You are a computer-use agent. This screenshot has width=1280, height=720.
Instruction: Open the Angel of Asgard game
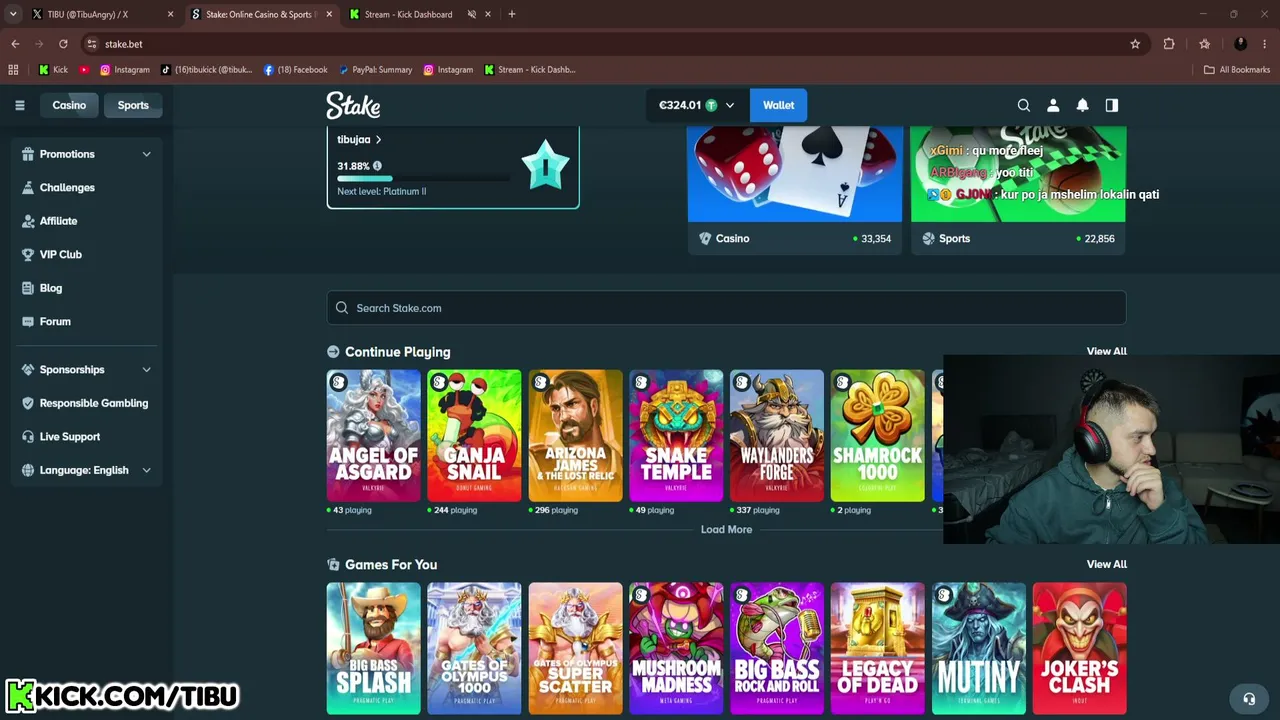[374, 436]
